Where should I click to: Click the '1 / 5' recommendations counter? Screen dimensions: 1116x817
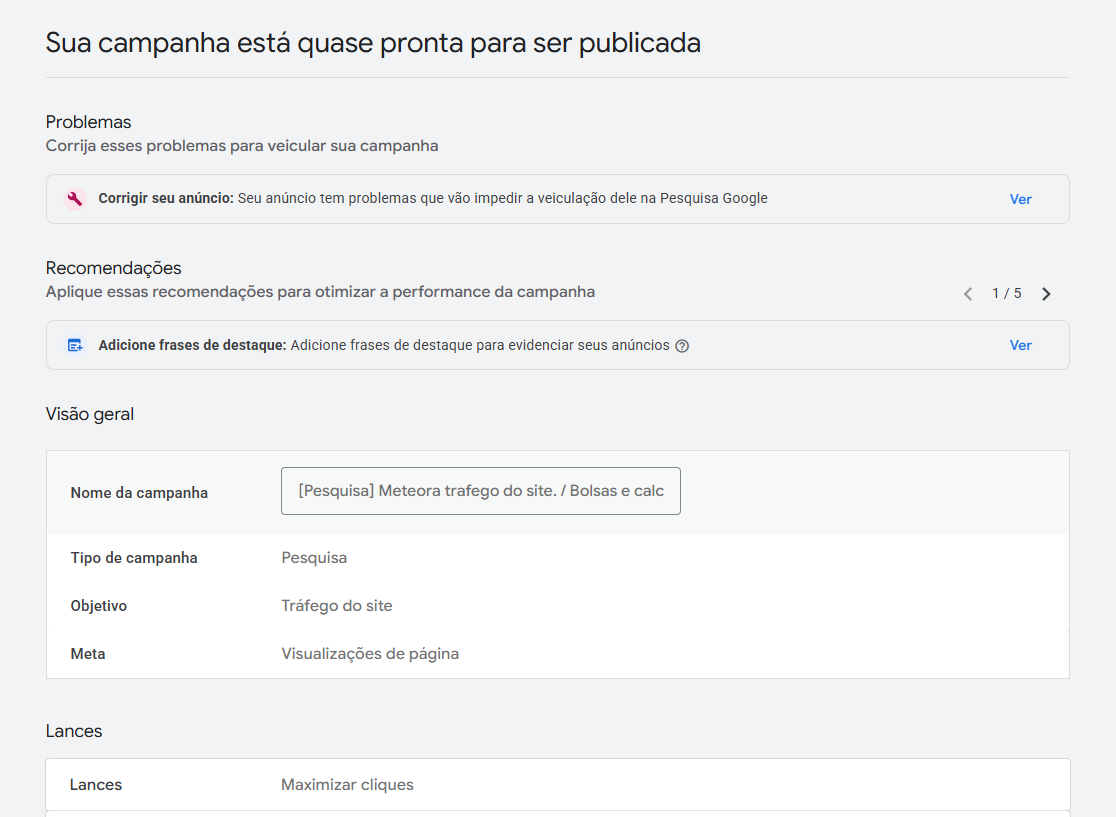[1007, 293]
